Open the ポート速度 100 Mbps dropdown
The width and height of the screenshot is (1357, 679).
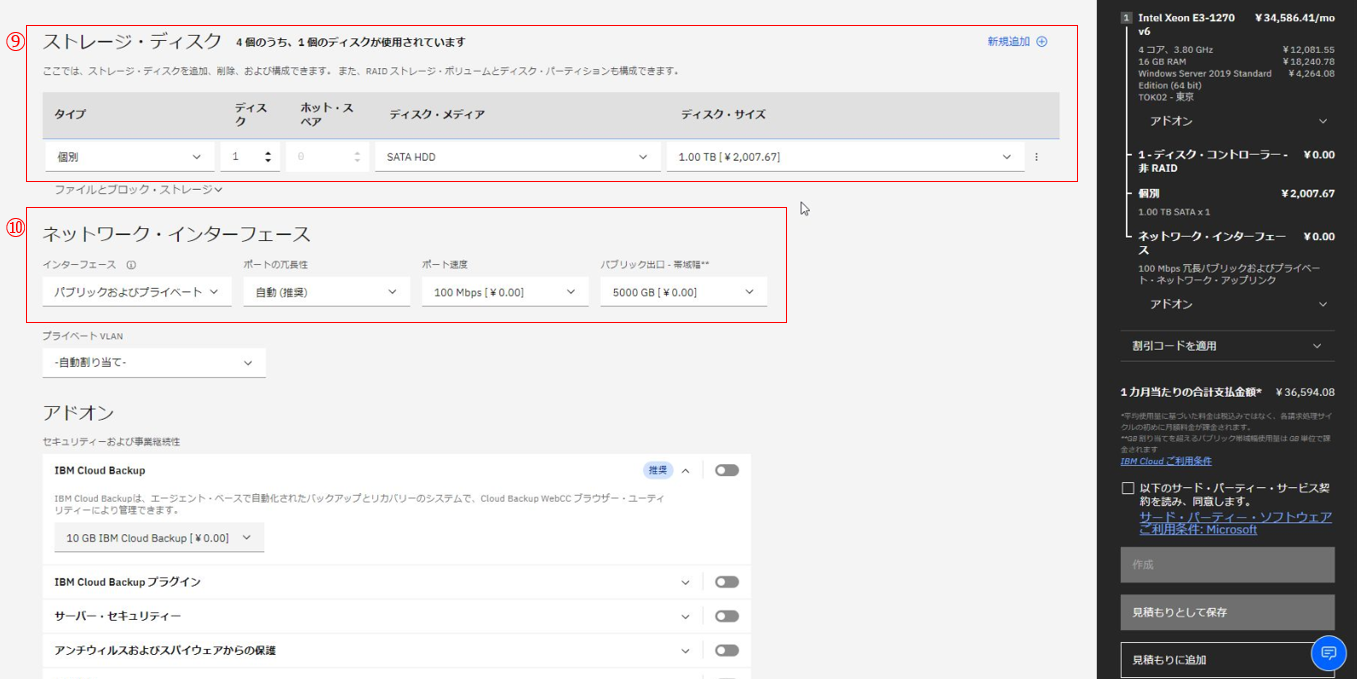[505, 292]
